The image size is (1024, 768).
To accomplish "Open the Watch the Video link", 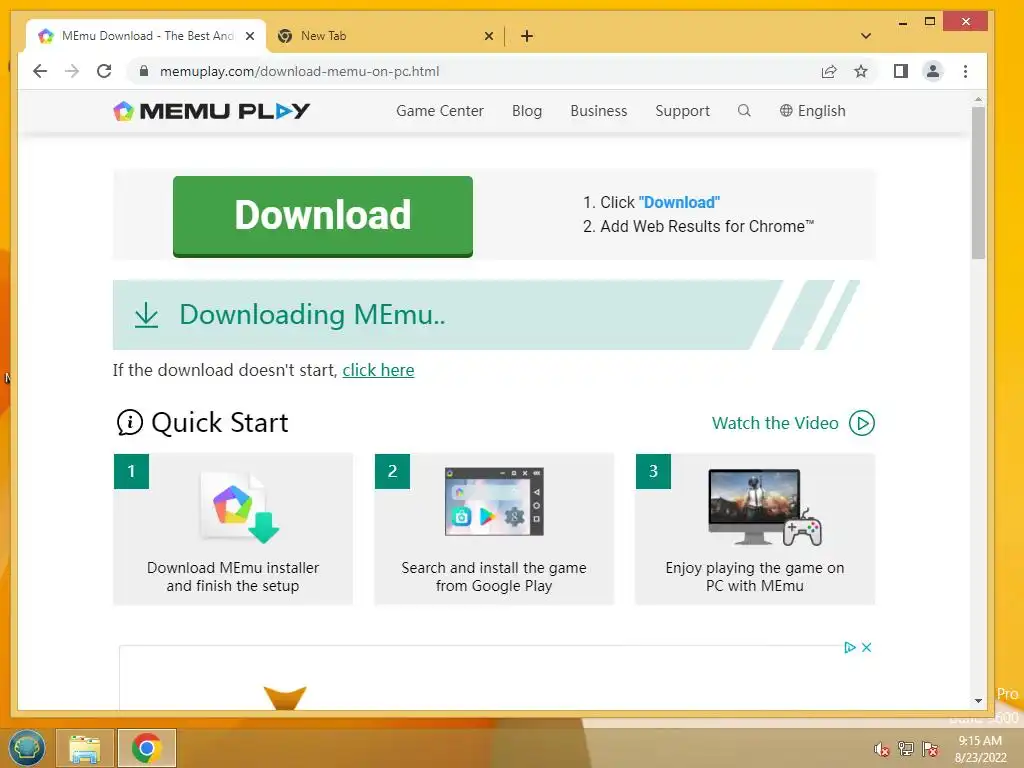I will (775, 423).
